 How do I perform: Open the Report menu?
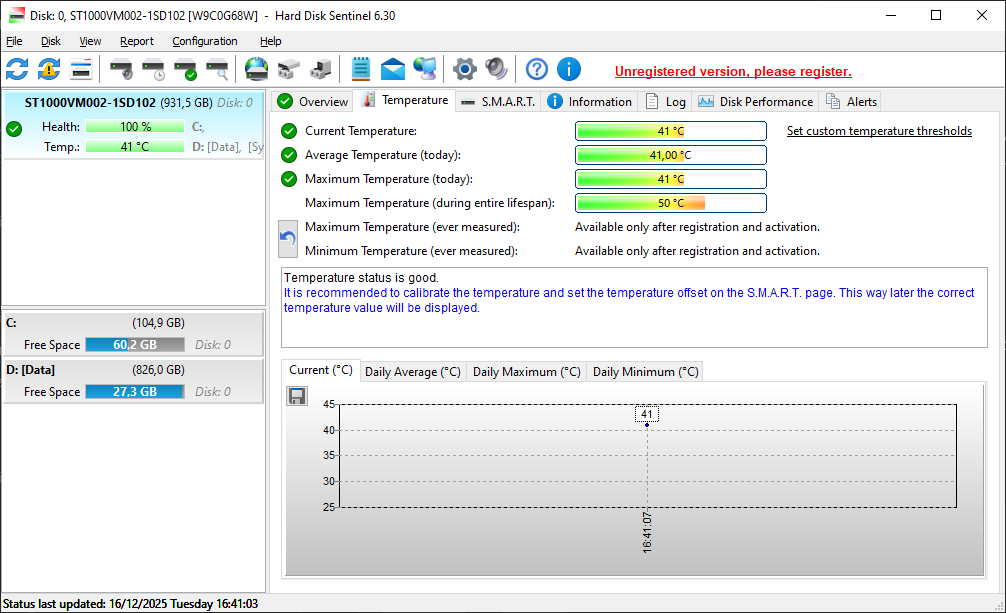(x=137, y=41)
